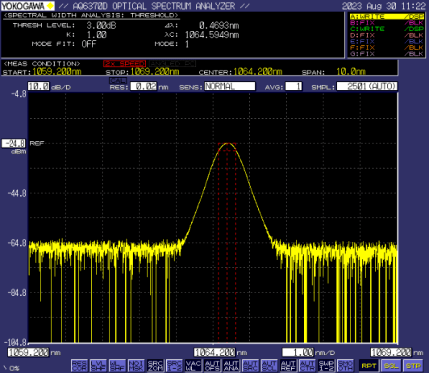Toggle the SGL single sweep mode
The image size is (430, 373).
point(390,366)
